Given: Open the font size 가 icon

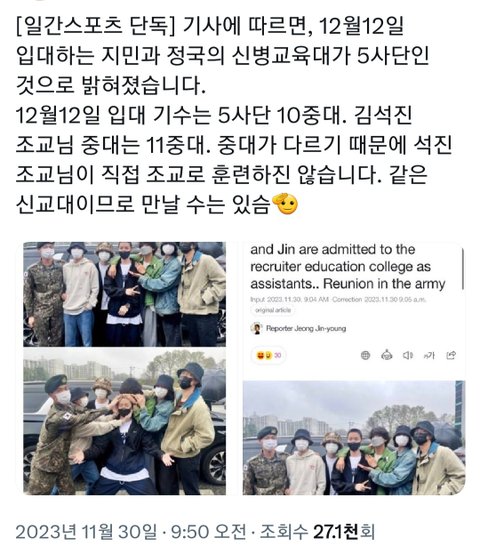Looking at the screenshot, I should pyautogui.click(x=429, y=355).
